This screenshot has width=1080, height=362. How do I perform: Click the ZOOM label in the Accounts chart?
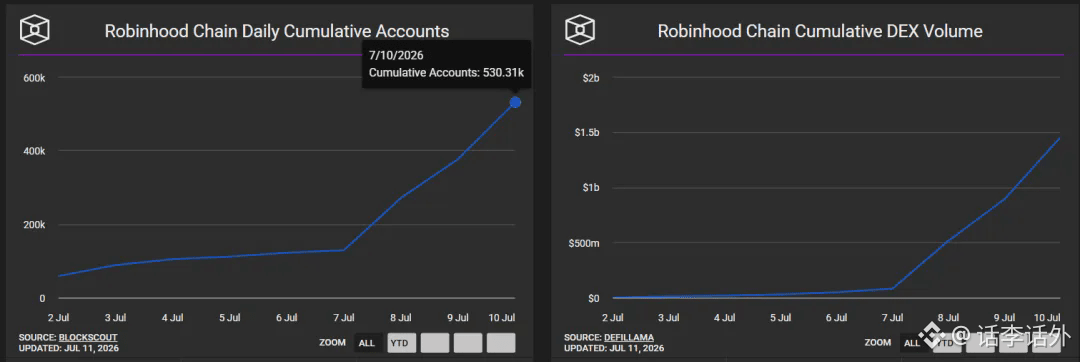click(x=332, y=342)
